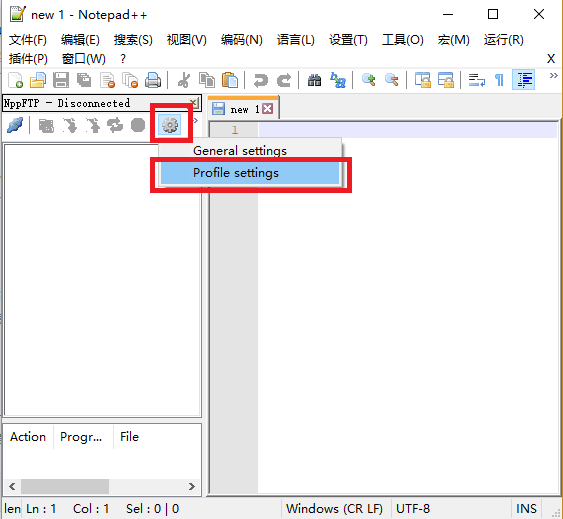Synchronize horizontal scrolling icon
This screenshot has height=519, width=563.
click(x=445, y=80)
